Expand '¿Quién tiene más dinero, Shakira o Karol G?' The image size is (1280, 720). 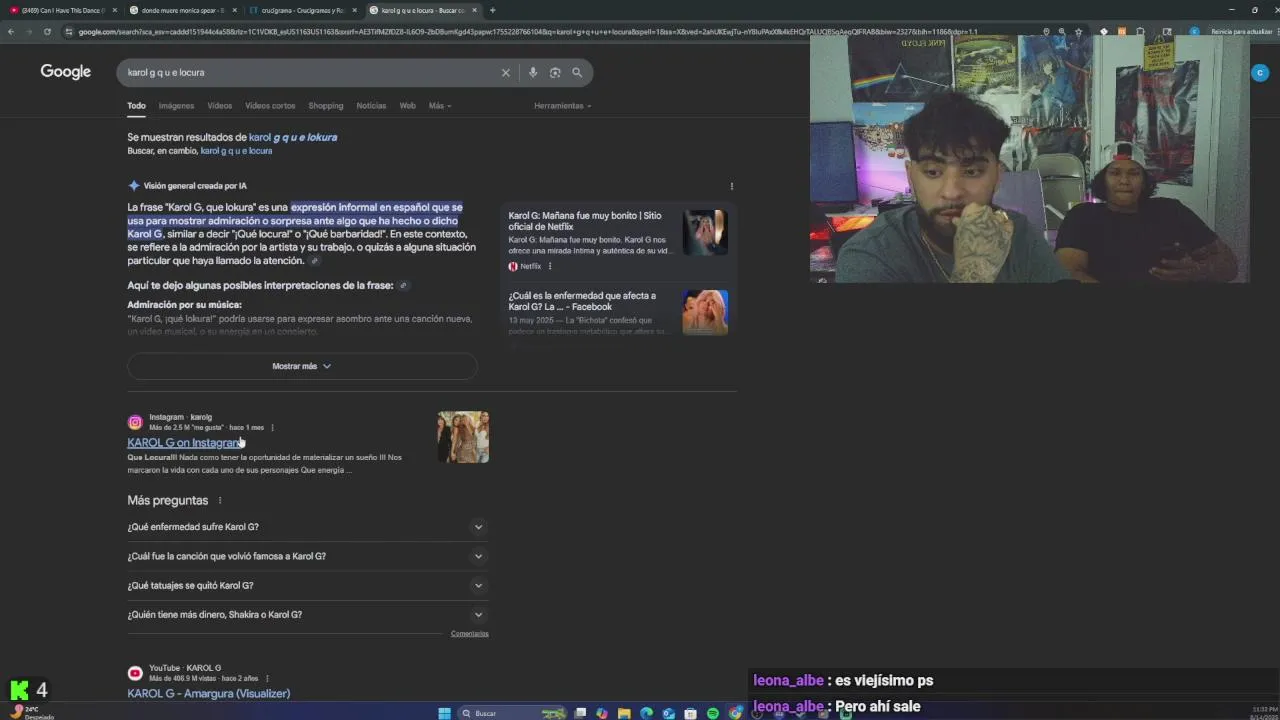(x=306, y=615)
